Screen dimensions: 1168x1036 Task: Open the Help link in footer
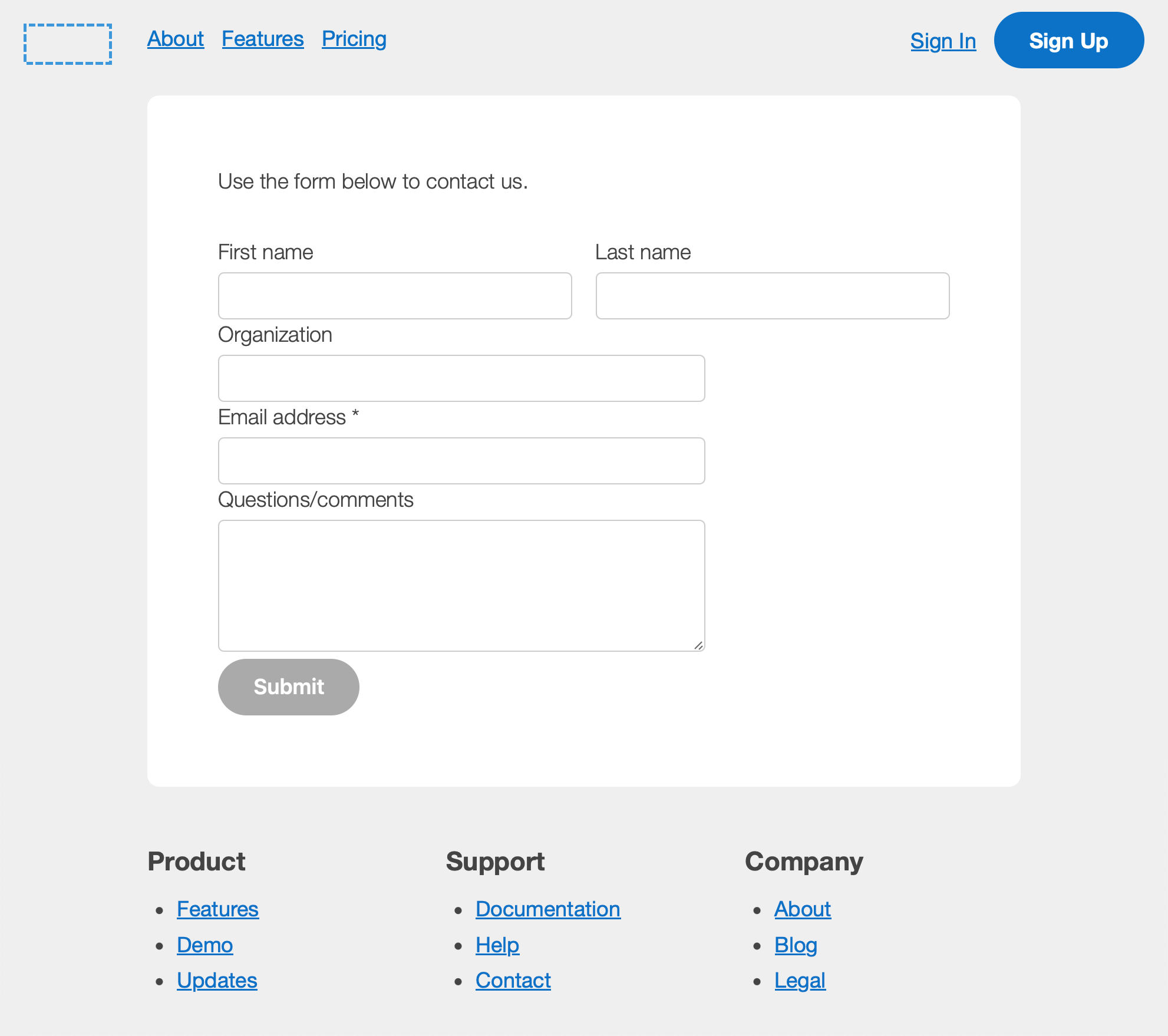pyautogui.click(x=497, y=945)
